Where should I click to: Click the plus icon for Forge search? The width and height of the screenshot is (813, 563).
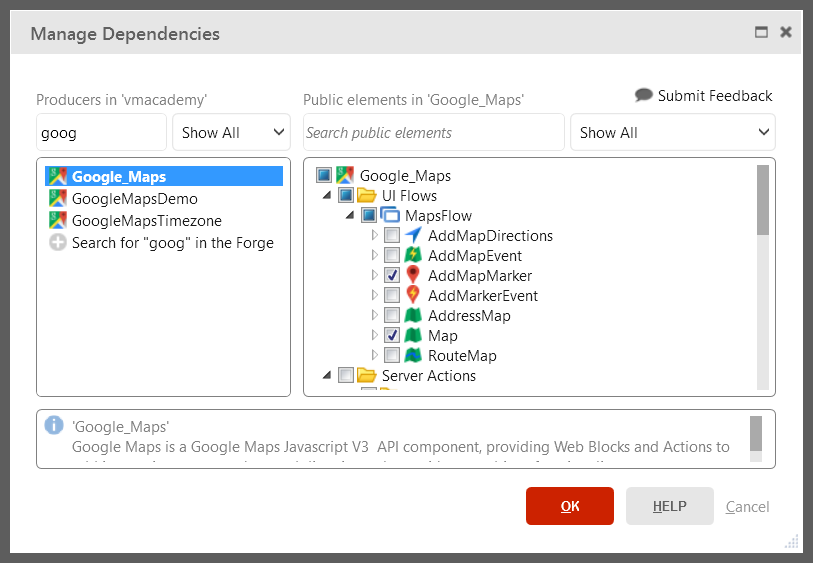pos(58,243)
